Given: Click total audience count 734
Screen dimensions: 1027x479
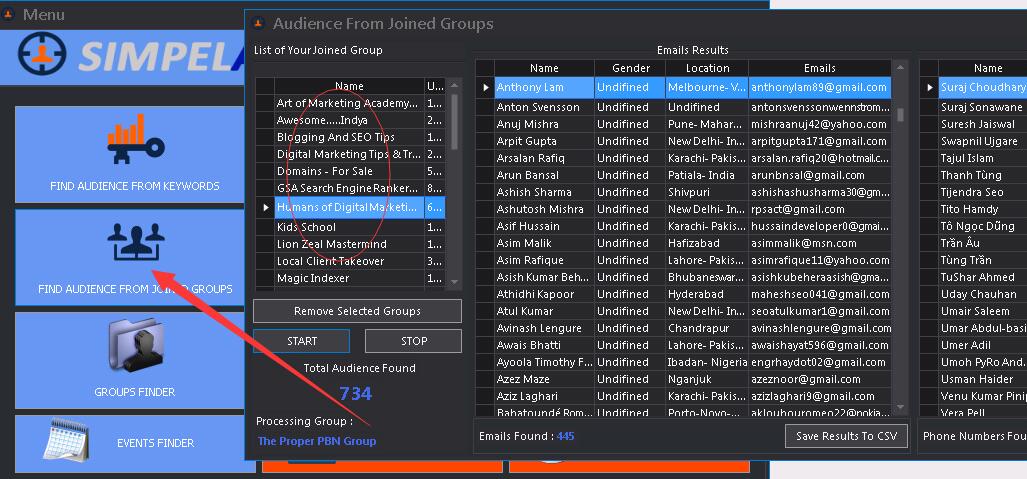Looking at the screenshot, I should pos(356,394).
